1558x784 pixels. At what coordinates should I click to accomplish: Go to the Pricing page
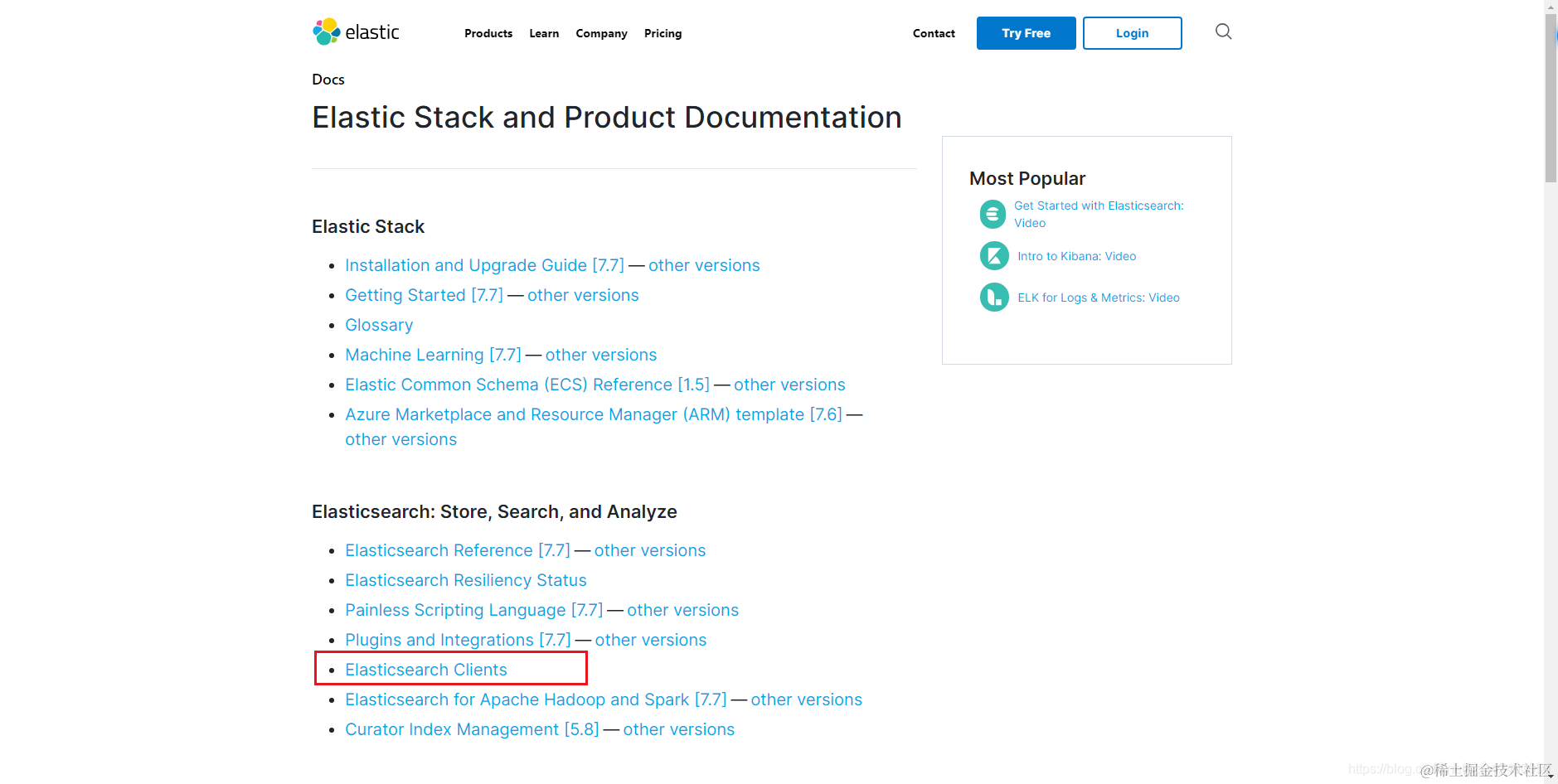663,33
